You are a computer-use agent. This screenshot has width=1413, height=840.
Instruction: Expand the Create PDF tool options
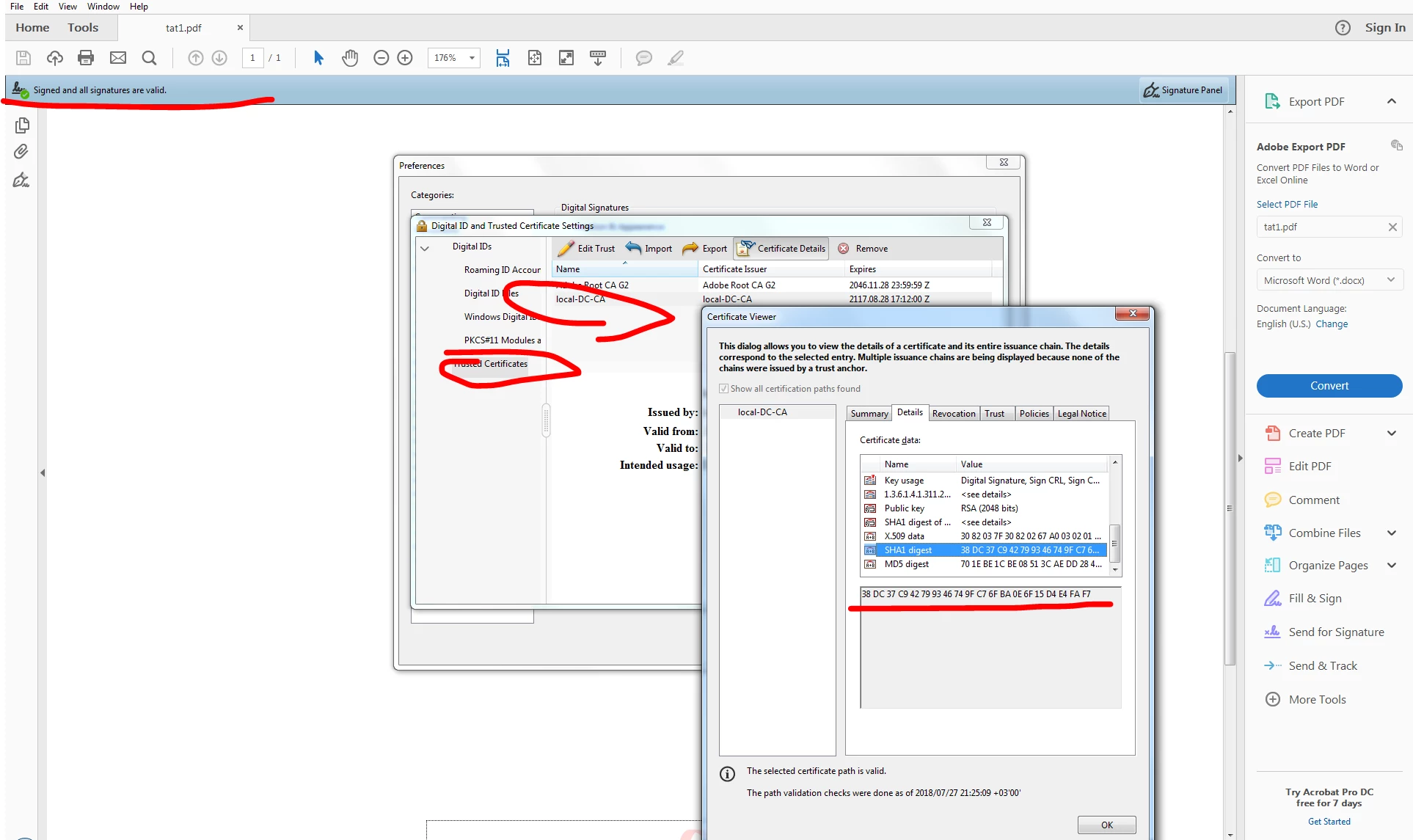1391,434
